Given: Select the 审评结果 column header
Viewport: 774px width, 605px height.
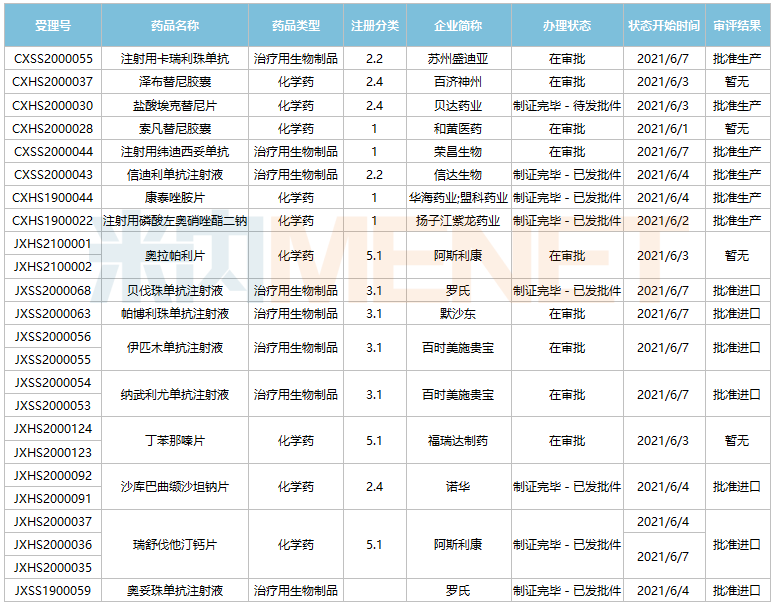Looking at the screenshot, I should point(737,26).
